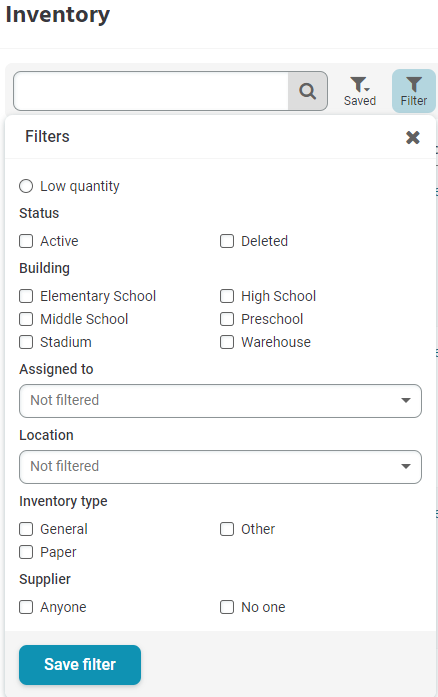Enable the Elementary School building filter
The height and width of the screenshot is (697, 438).
point(26,296)
